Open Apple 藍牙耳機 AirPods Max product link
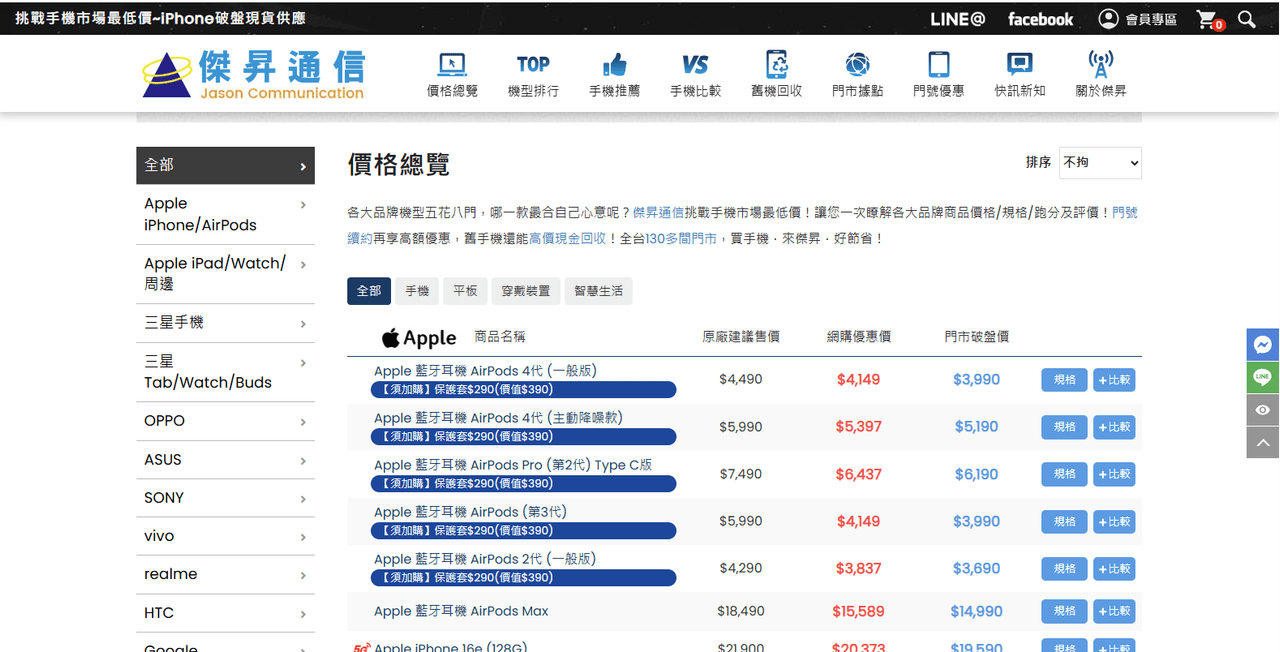This screenshot has height=652, width=1280. [461, 611]
